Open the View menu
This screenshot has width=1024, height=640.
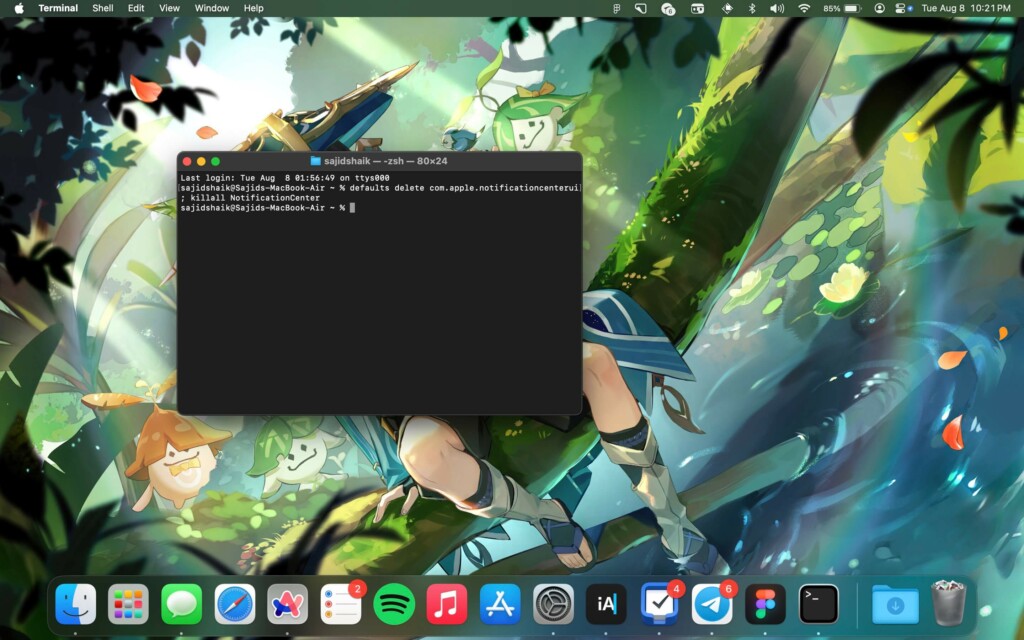tap(170, 8)
